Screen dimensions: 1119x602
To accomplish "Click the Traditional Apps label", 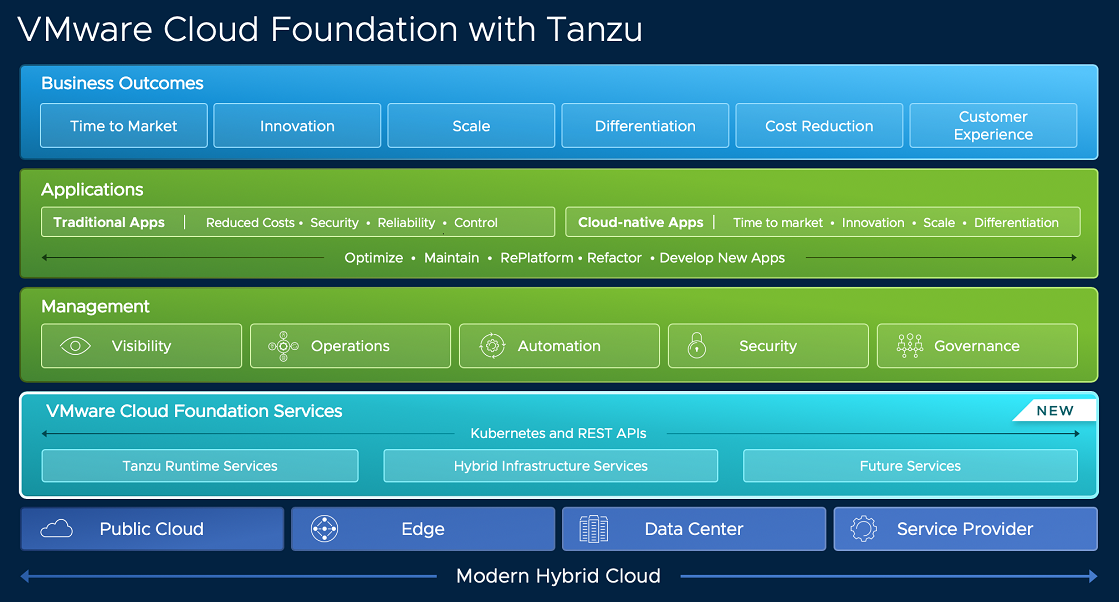I will pyautogui.click(x=109, y=222).
